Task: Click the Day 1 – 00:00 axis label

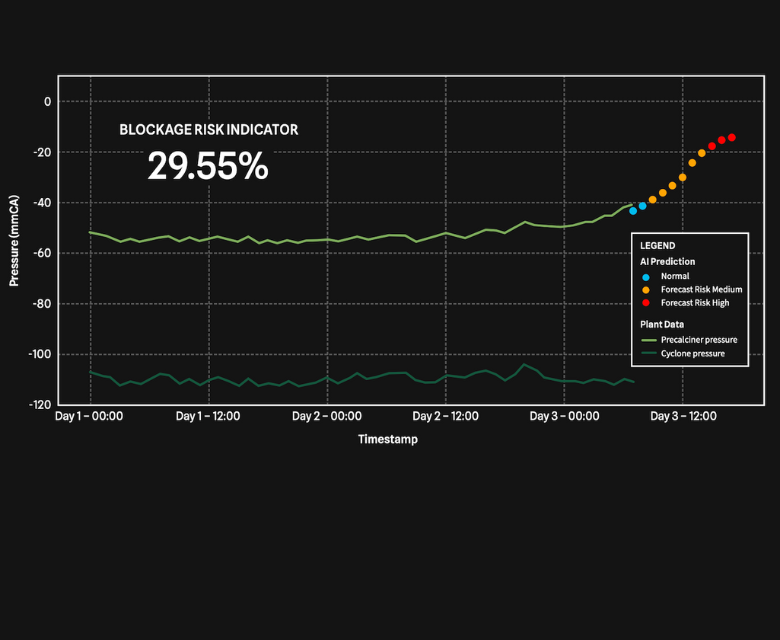Action: click(x=89, y=416)
